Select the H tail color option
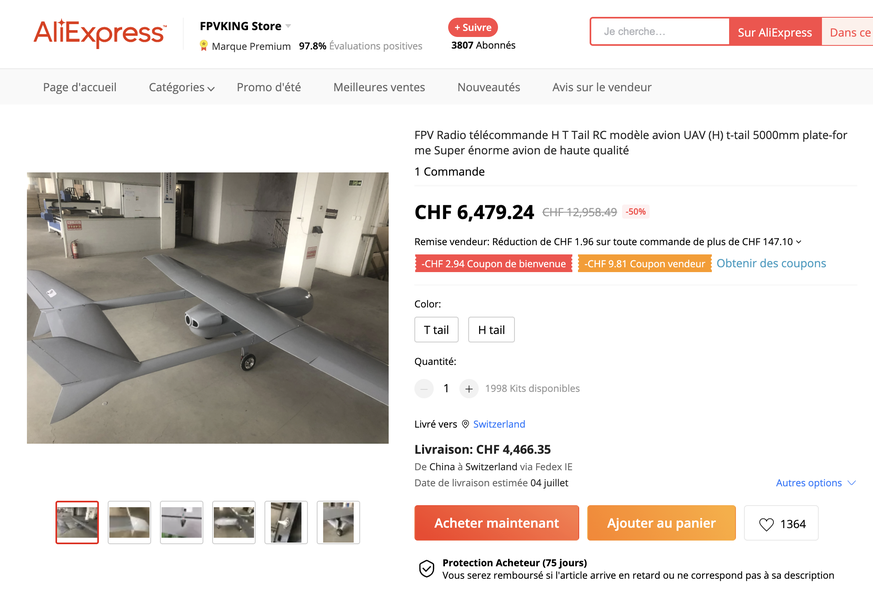The width and height of the screenshot is (873, 590). pos(491,330)
